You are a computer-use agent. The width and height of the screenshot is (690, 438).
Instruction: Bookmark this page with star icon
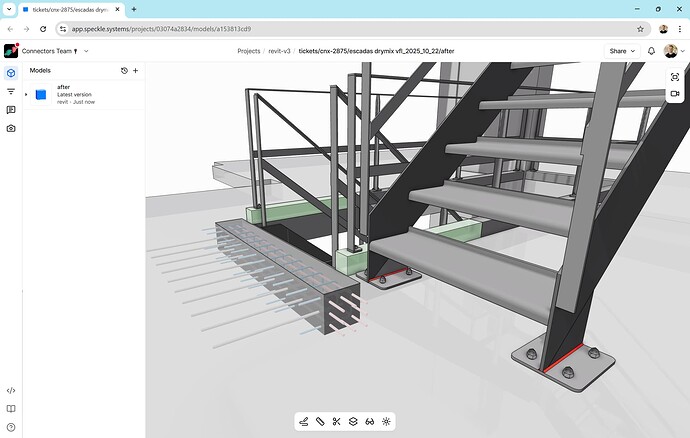(640, 29)
